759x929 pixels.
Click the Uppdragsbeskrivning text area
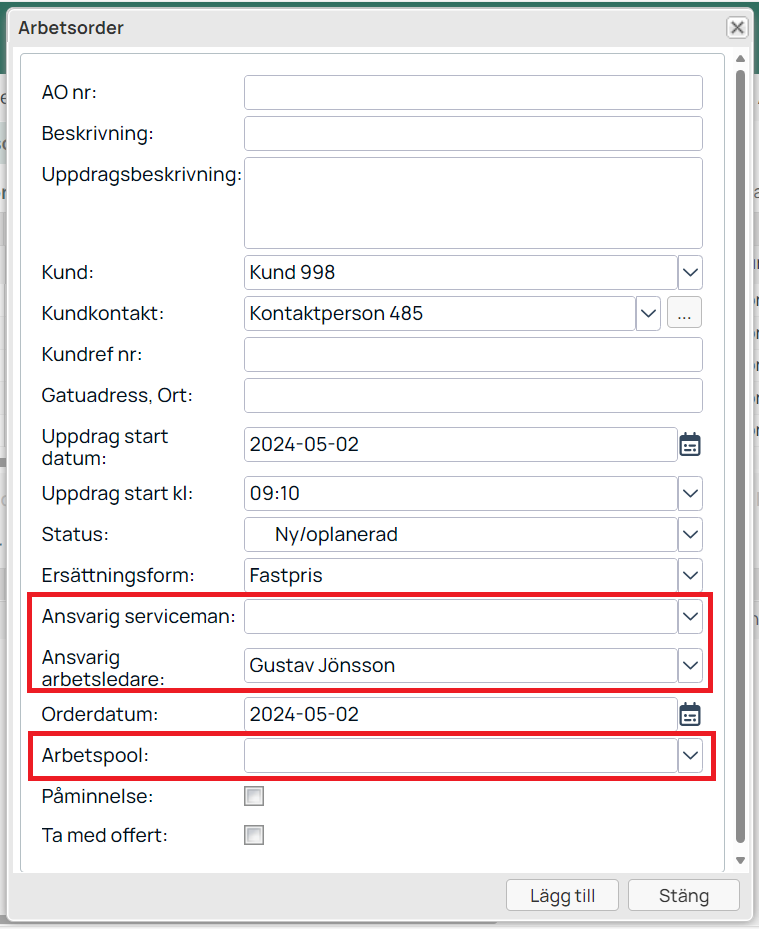point(473,202)
